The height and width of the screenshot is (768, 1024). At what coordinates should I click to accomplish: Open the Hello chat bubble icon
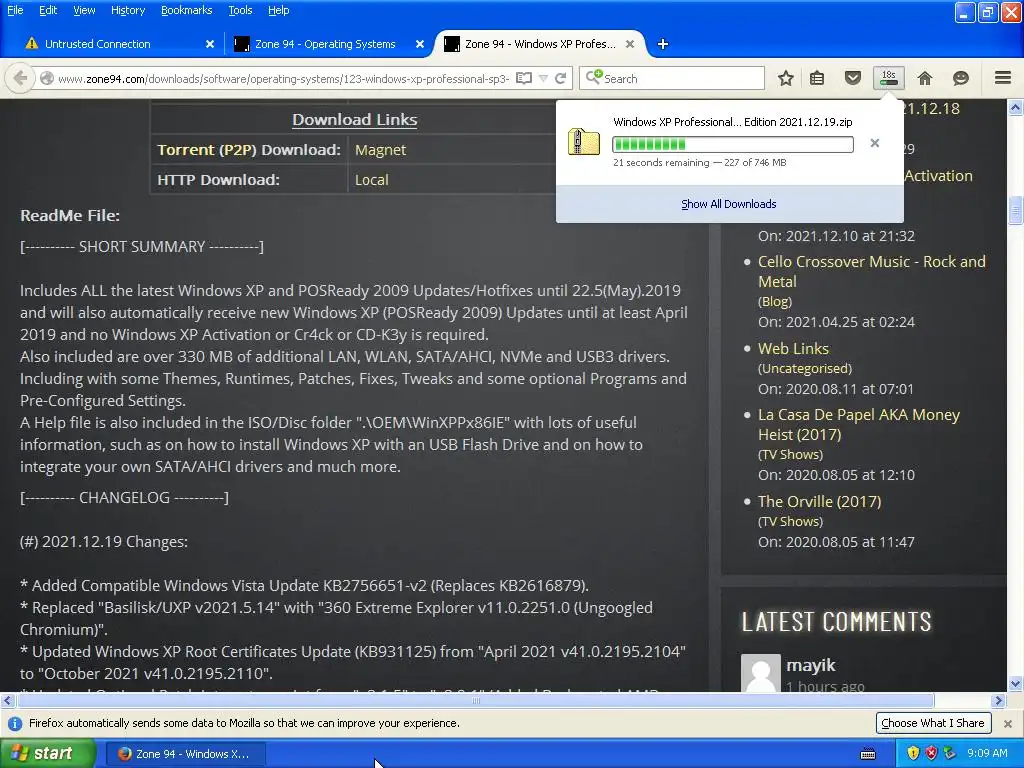pos(961,78)
